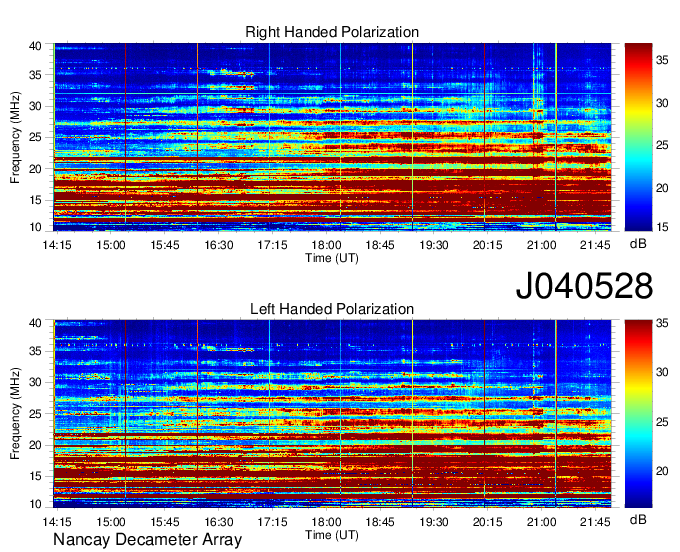Click 18:45 tick on Left Handed time axis
The width and height of the screenshot is (680, 552).
click(x=380, y=522)
